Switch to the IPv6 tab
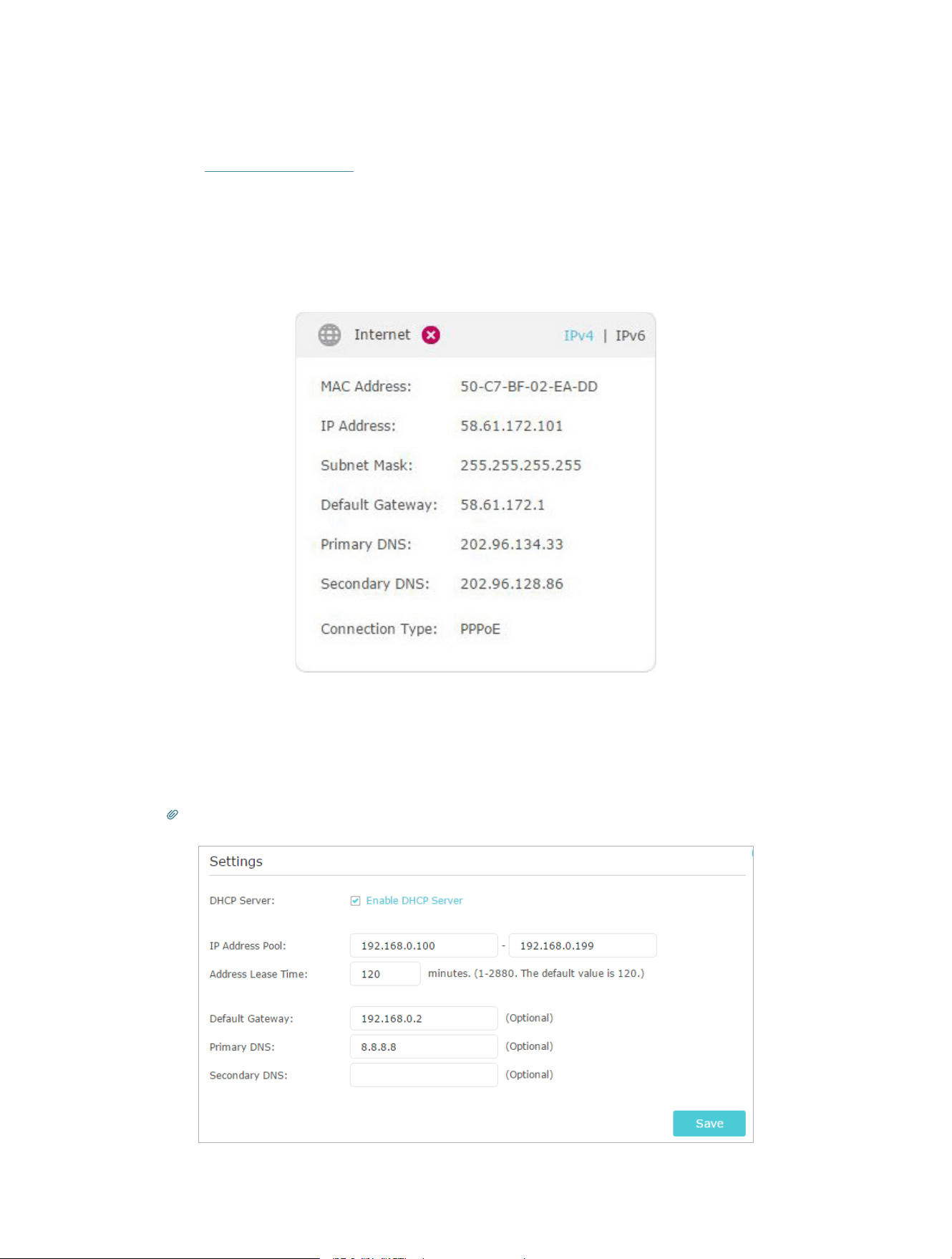 pyautogui.click(x=630, y=335)
